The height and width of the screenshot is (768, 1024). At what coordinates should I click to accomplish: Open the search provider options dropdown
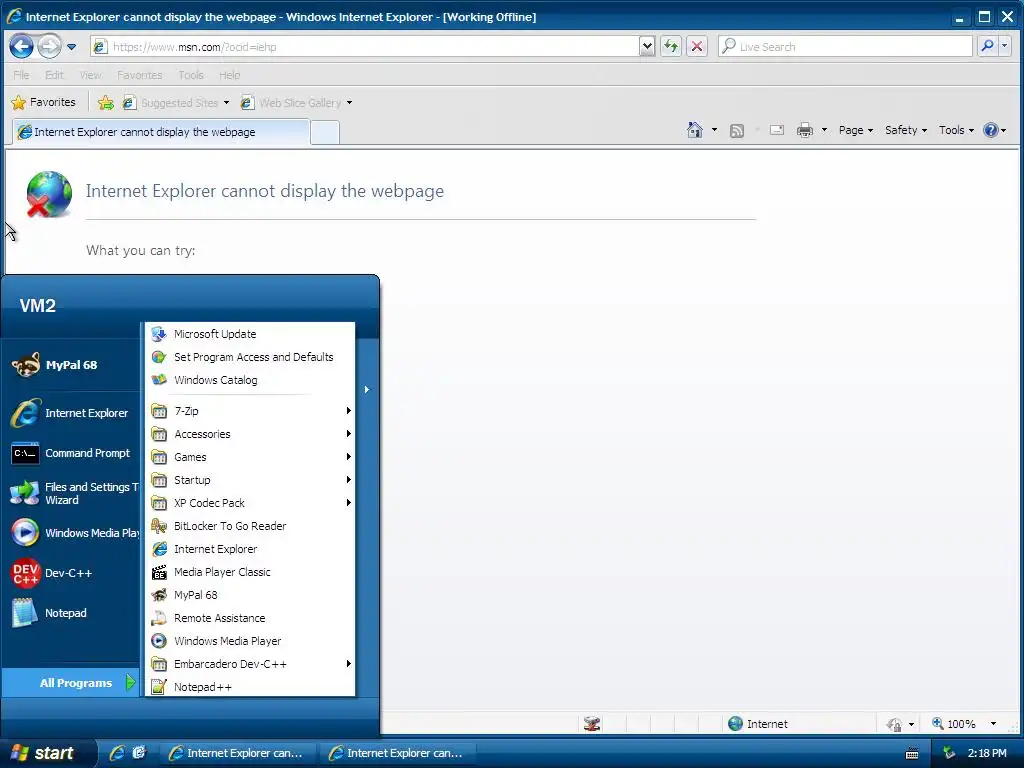coord(1004,46)
